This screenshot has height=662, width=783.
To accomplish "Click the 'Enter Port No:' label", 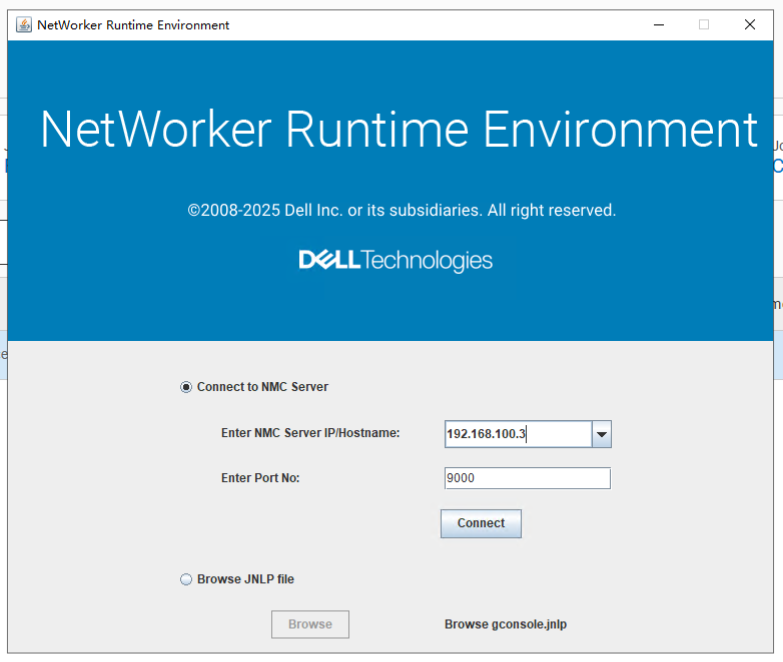I will [260, 478].
